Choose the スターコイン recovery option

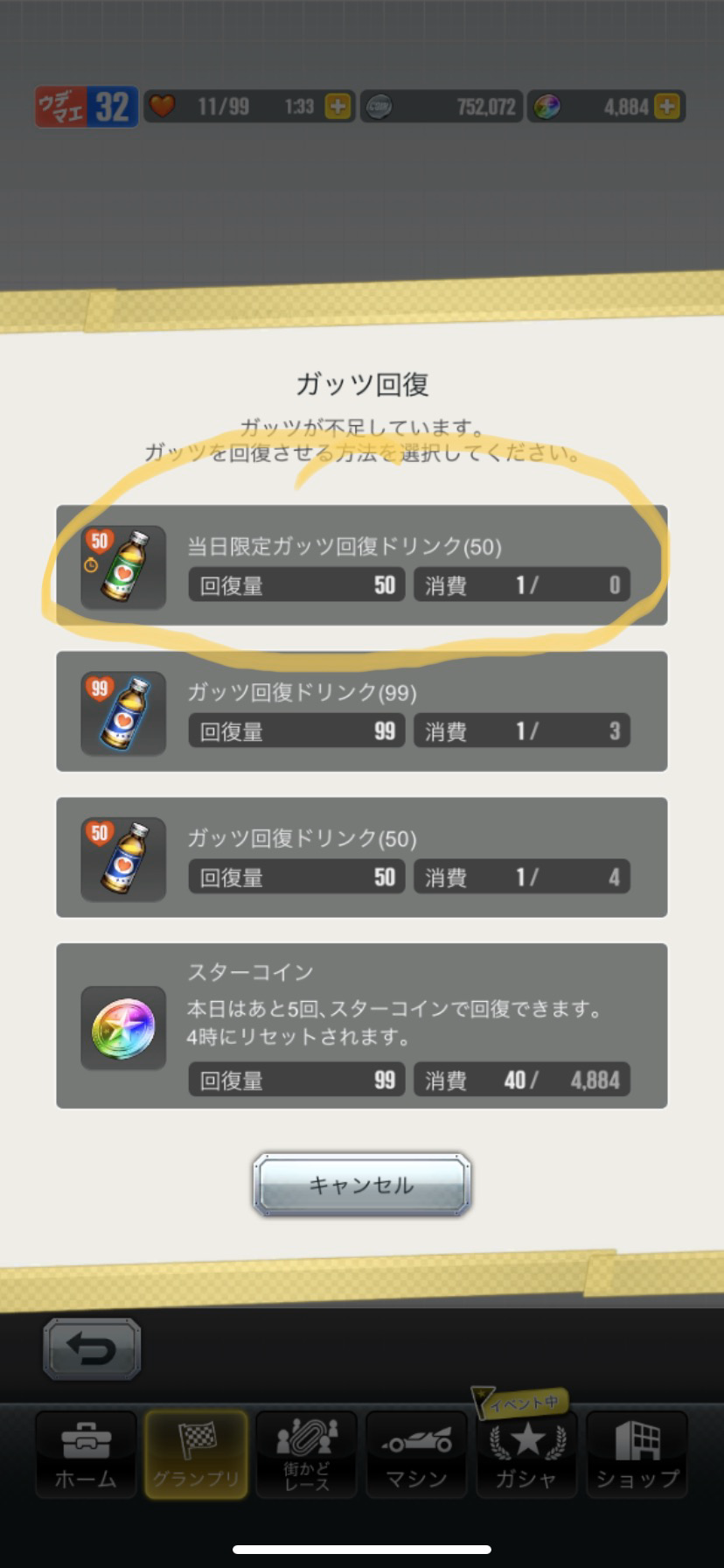(x=362, y=1025)
